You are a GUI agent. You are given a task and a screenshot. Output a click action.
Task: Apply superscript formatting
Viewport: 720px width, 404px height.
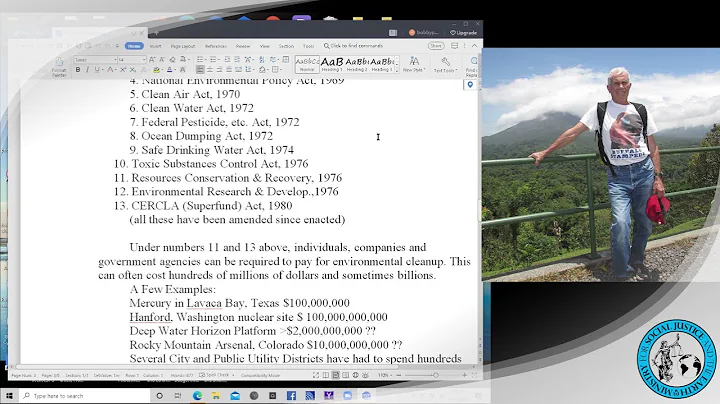coord(123,70)
